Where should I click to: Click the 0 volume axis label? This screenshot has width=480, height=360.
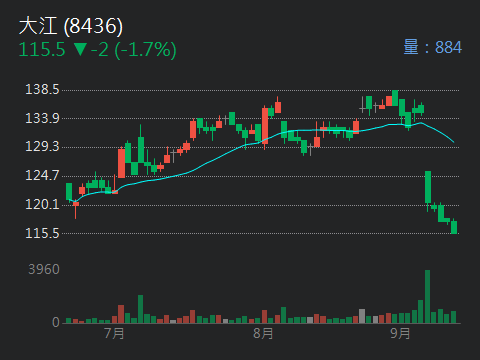coord(56,322)
